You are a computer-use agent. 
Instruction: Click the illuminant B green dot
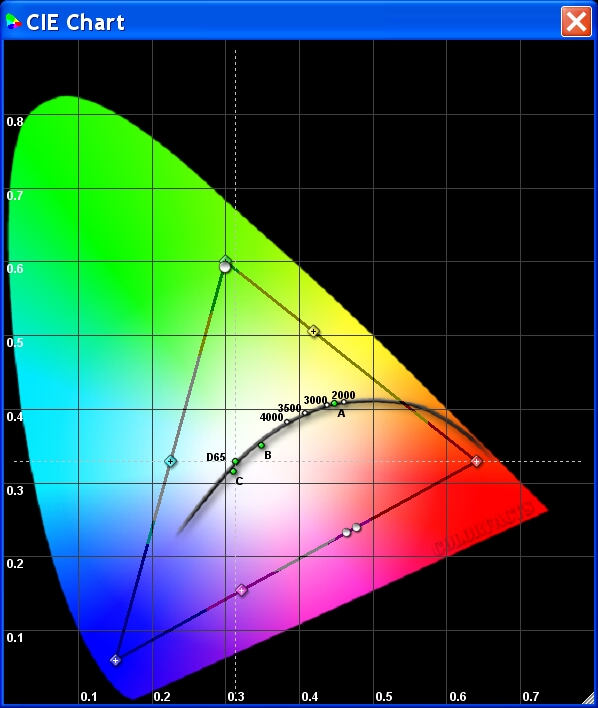[261, 445]
